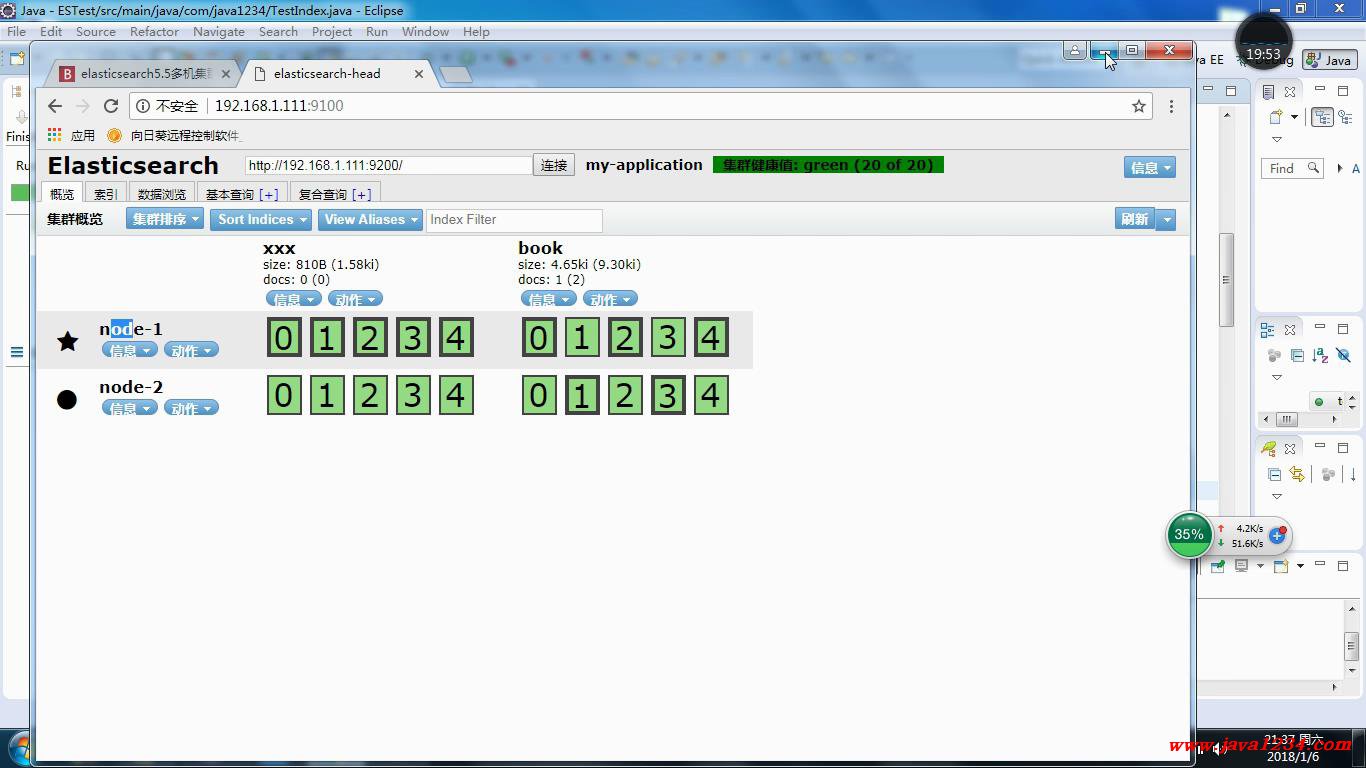Open 信息 dropdown for node-2

130,408
